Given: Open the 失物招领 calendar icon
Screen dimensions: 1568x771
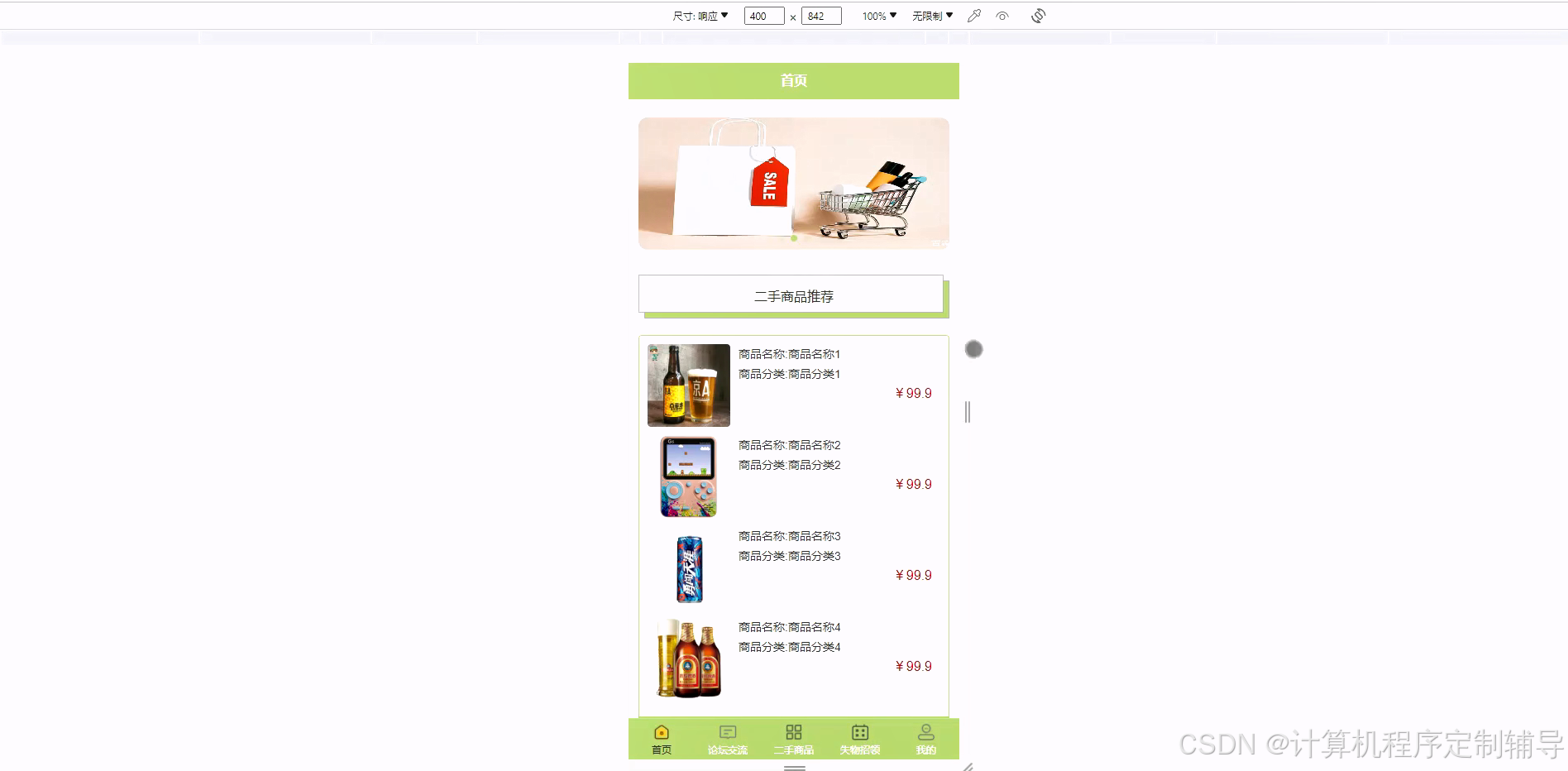Looking at the screenshot, I should [859, 731].
